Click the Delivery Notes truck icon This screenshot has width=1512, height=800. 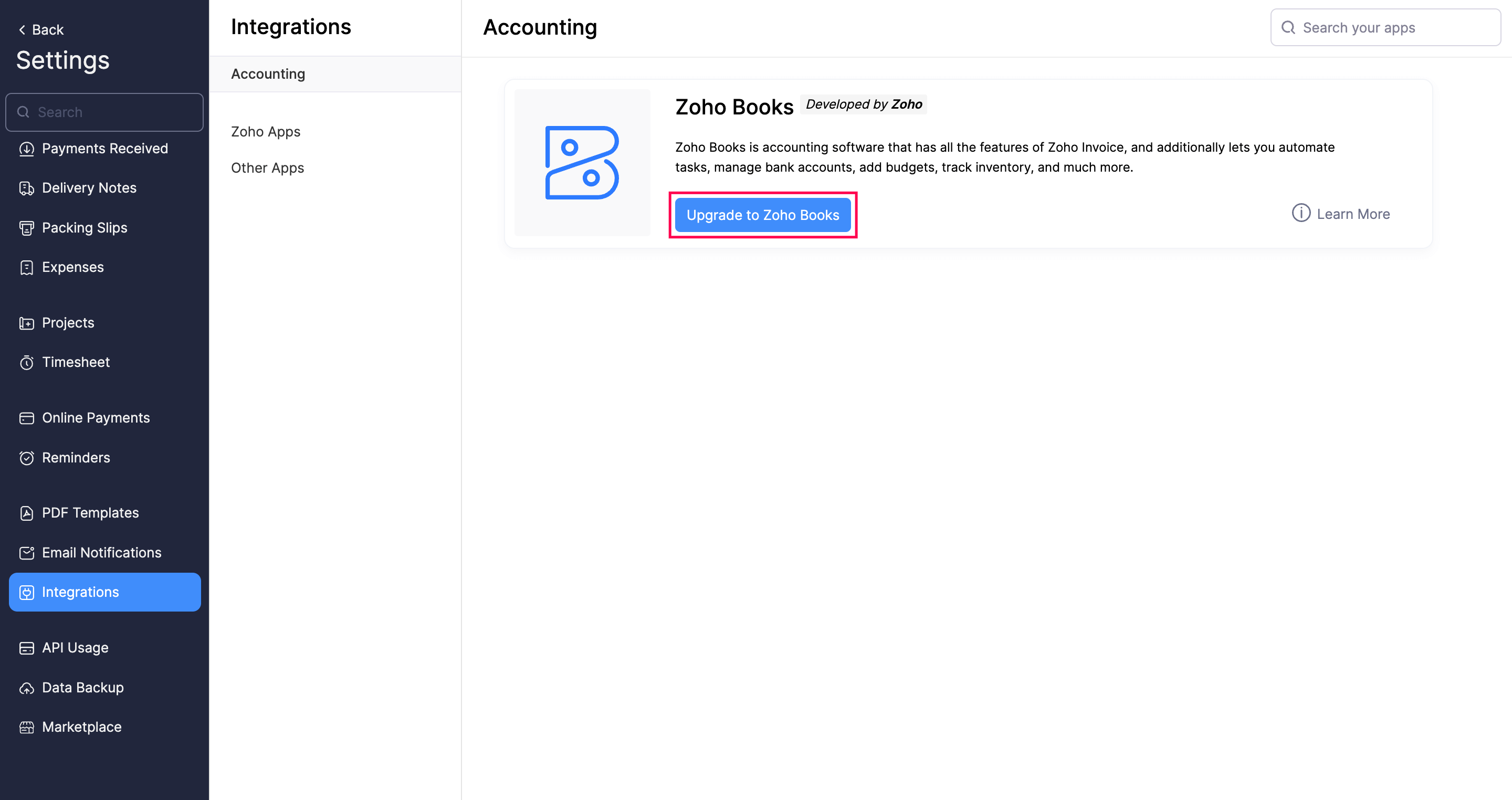pyautogui.click(x=26, y=188)
